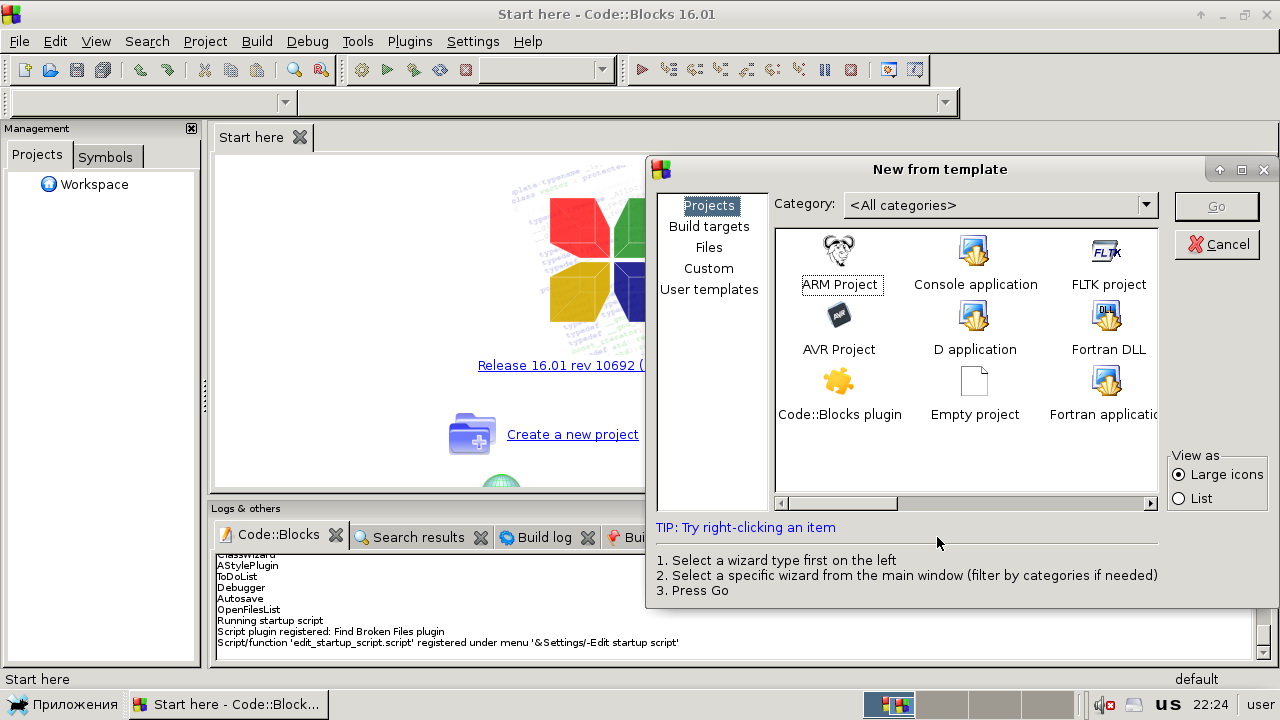Click the Break debugger pause icon
This screenshot has width=1280, height=720.
click(x=825, y=70)
